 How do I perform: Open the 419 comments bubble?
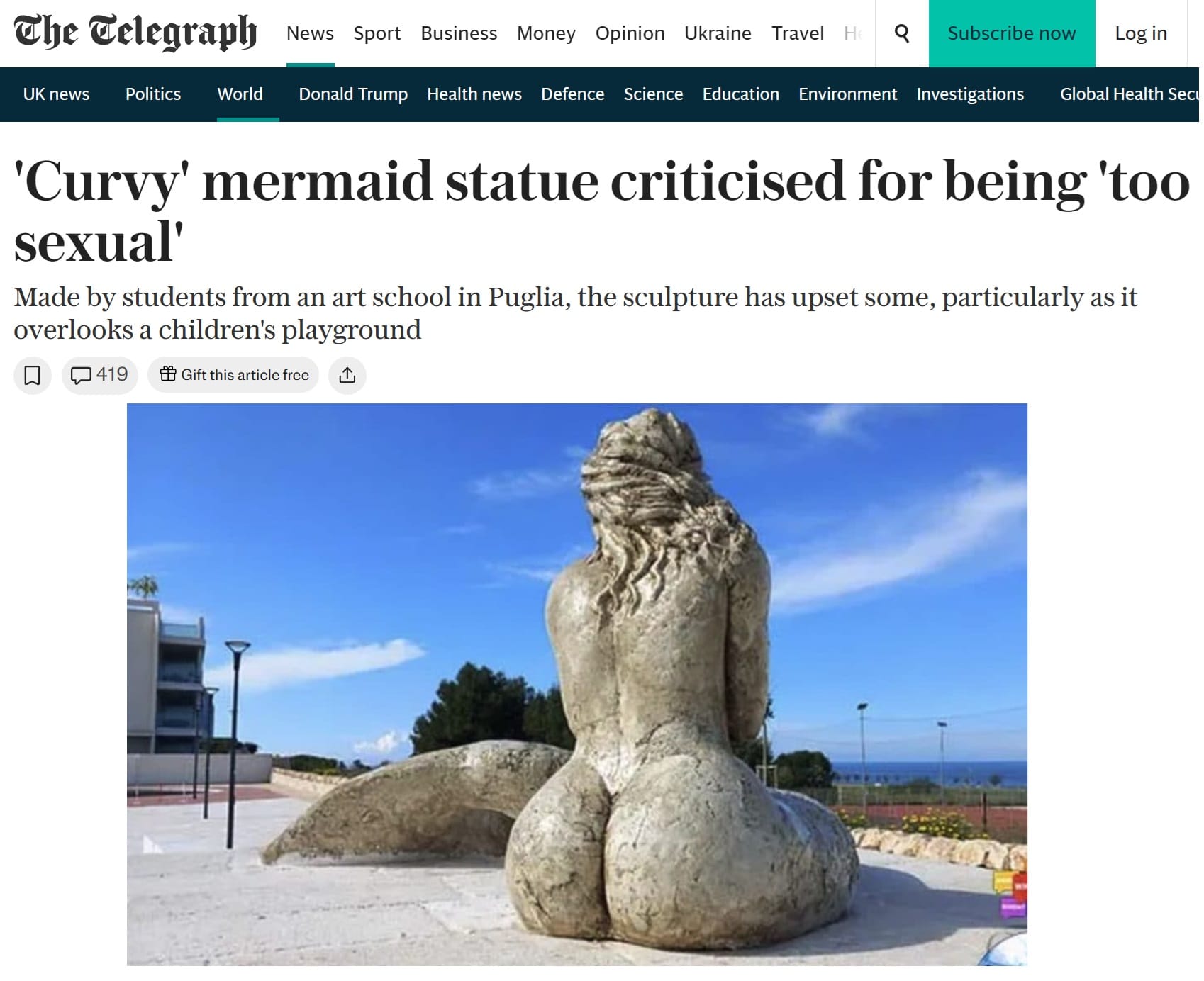coord(100,375)
